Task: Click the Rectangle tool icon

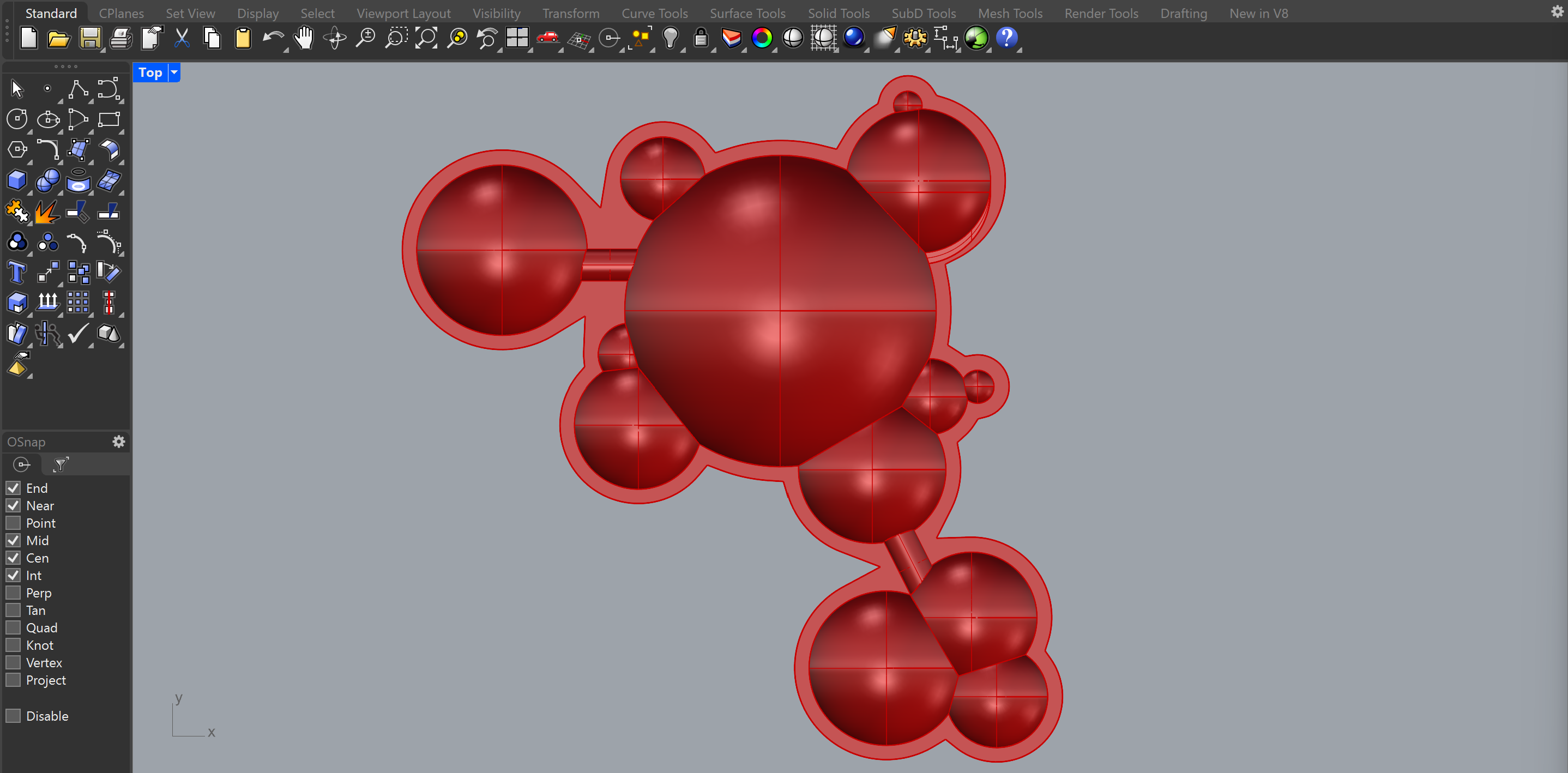Action: pyautogui.click(x=109, y=119)
